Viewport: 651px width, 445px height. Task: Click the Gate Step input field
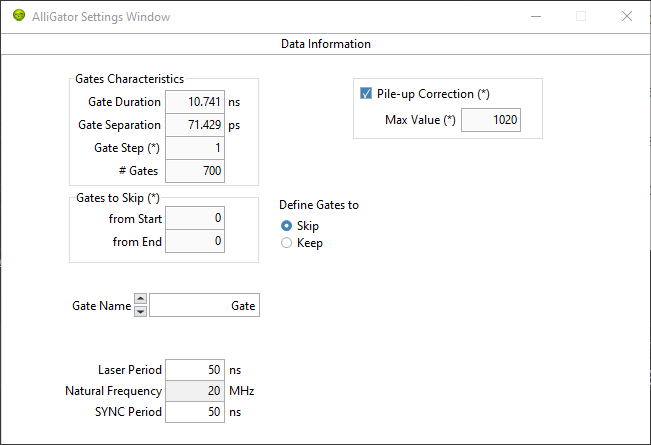(x=195, y=148)
